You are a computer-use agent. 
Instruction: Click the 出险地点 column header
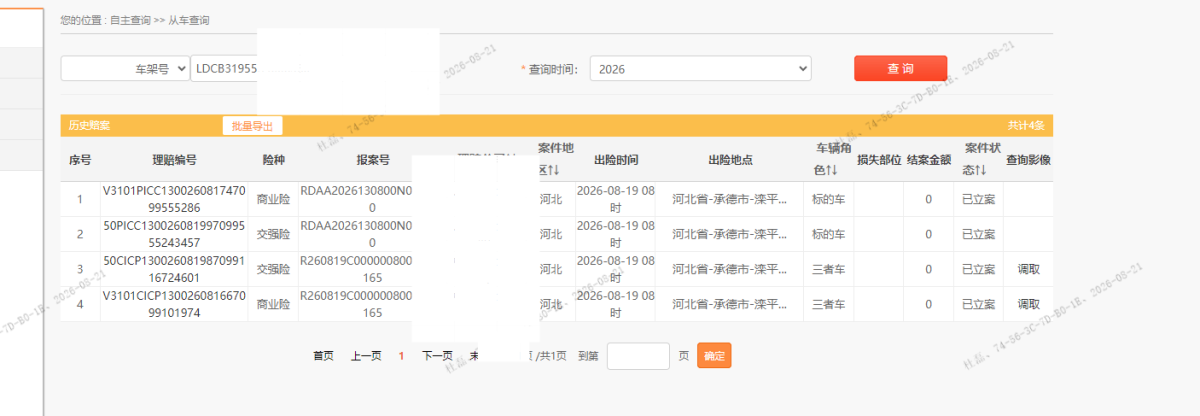pos(730,160)
